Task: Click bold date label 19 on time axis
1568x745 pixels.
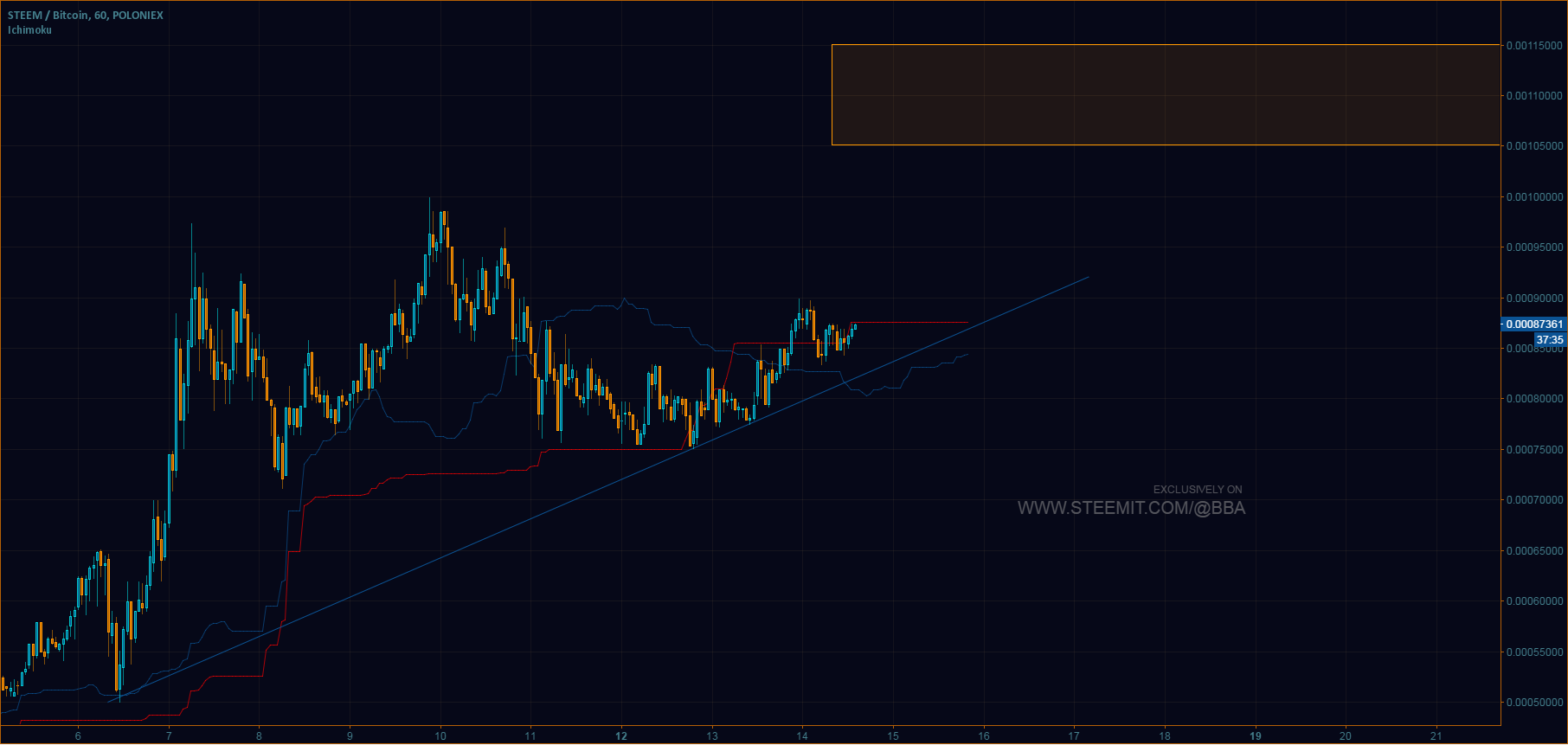Action: click(x=1256, y=736)
